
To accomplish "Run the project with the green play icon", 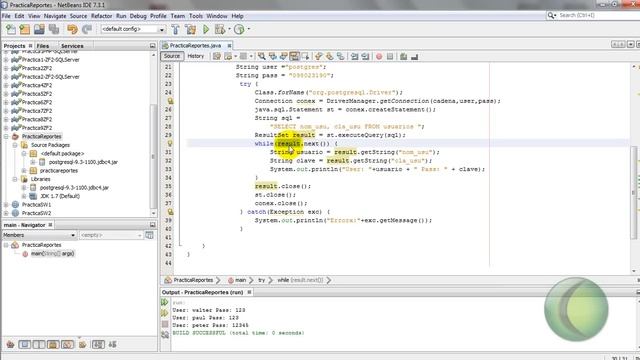I will 206,29.
